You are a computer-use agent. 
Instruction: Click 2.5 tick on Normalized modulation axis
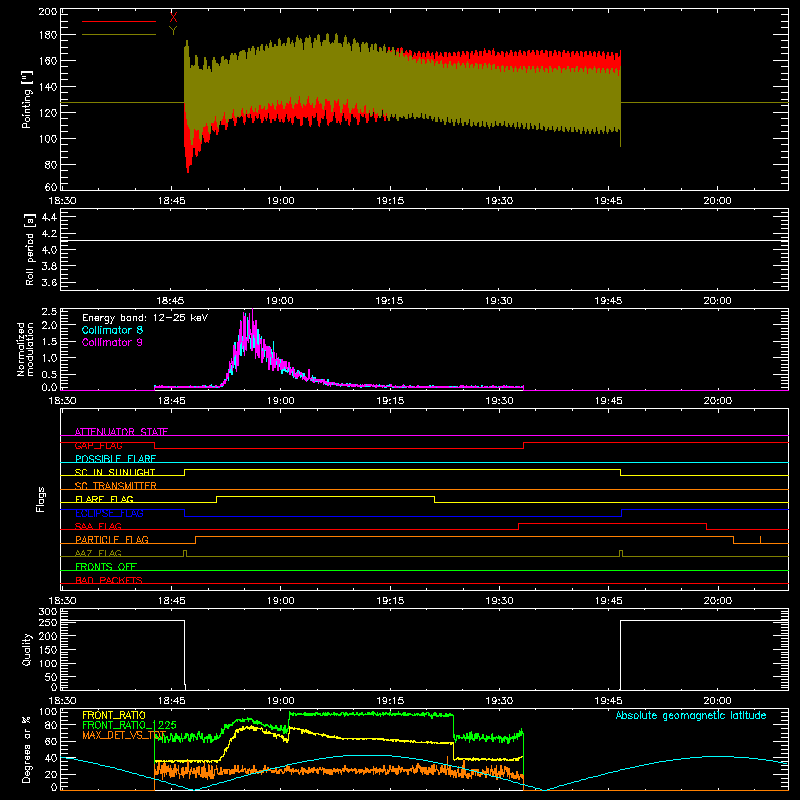tap(49, 311)
